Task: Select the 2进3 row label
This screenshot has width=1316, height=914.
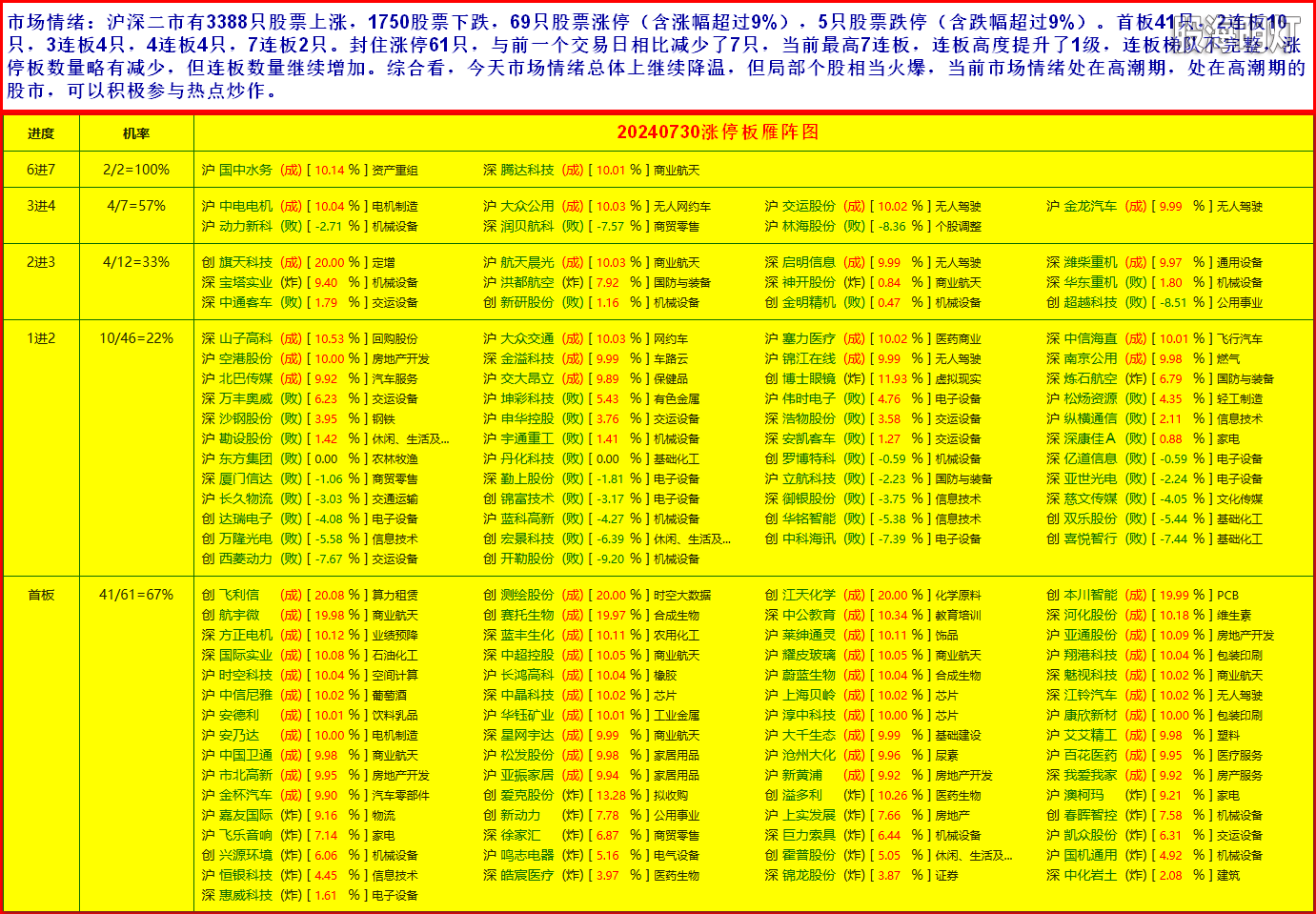Action: [x=41, y=262]
